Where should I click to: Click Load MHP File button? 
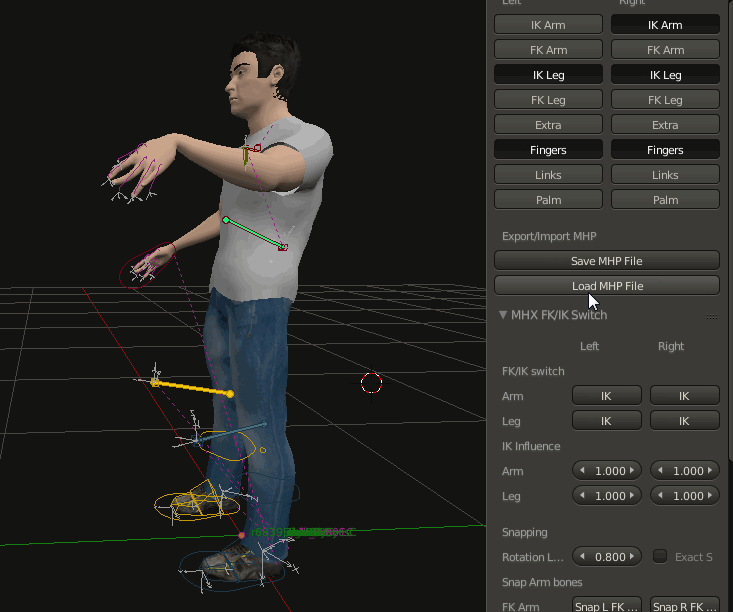click(606, 285)
